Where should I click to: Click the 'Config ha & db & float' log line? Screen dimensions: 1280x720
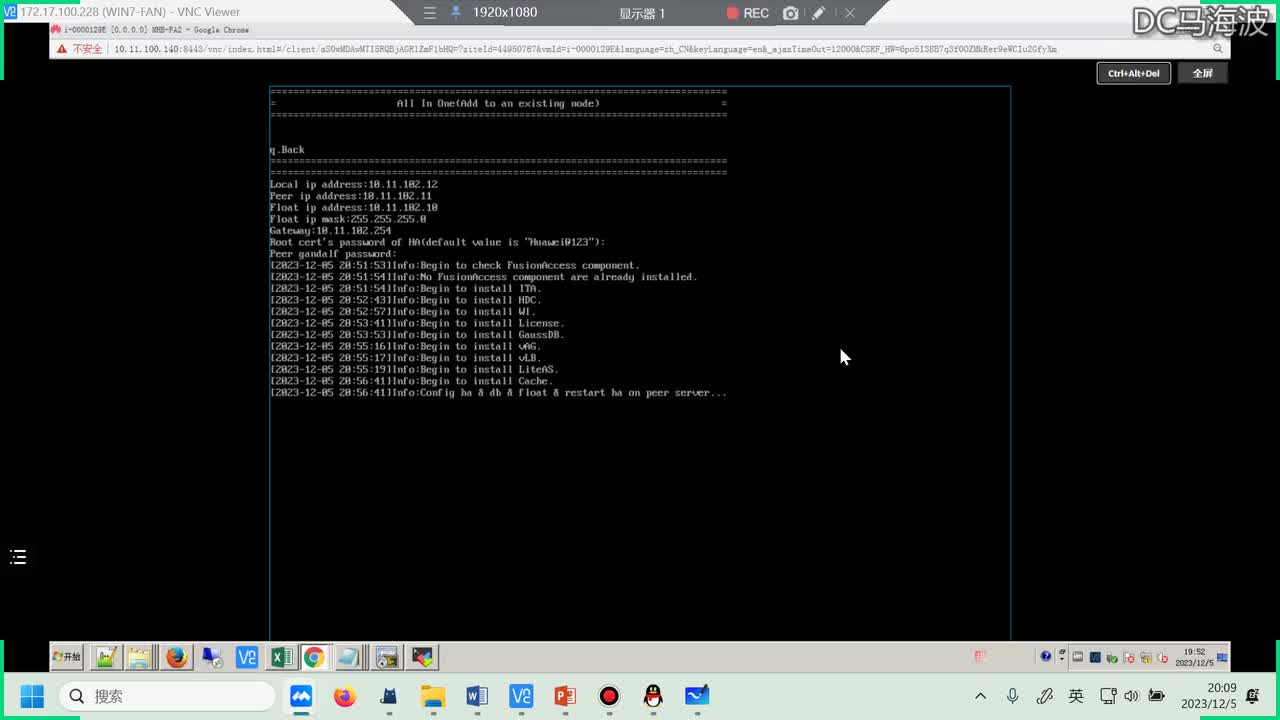pos(498,393)
